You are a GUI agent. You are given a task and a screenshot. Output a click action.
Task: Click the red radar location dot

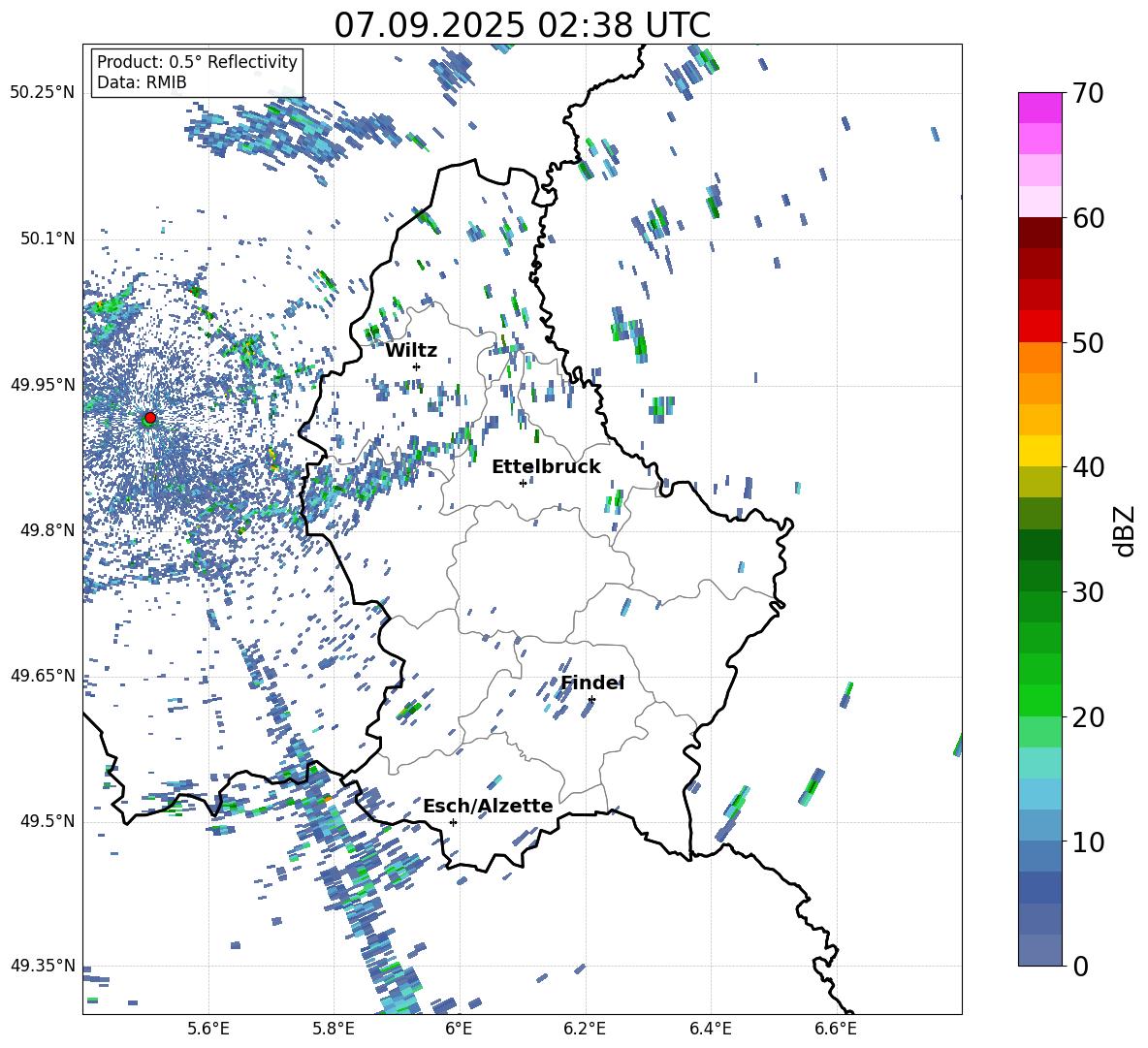click(150, 417)
